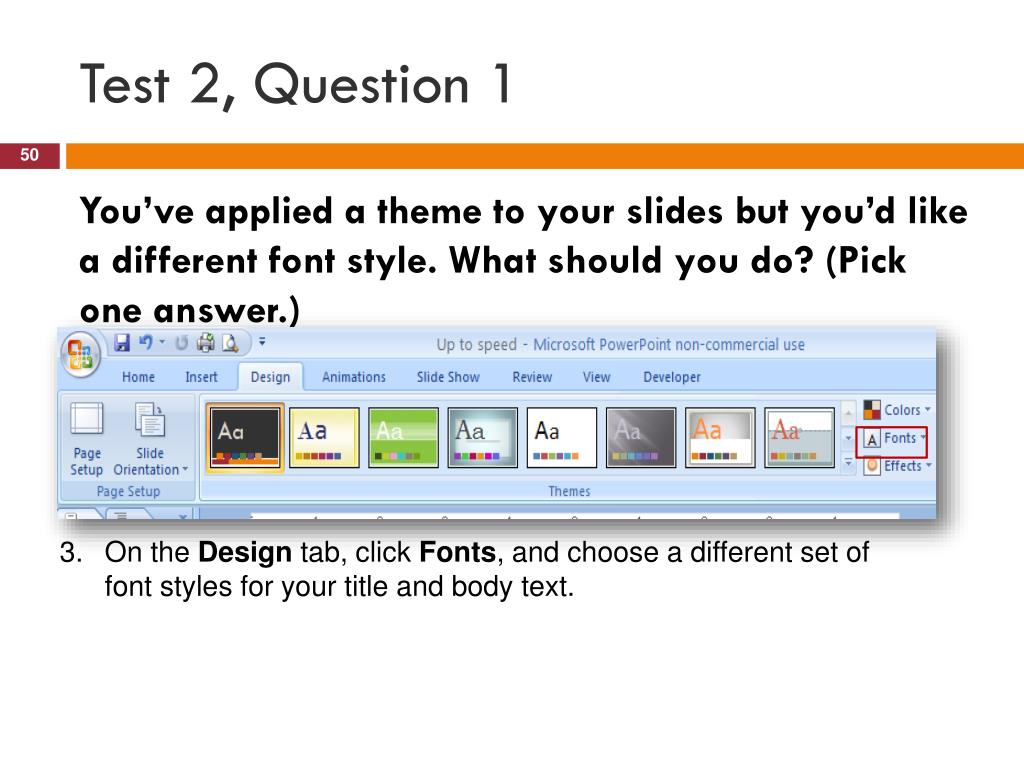The image size is (1024, 768).
Task: Apply the yellow theme thumbnail
Action: [x=325, y=437]
